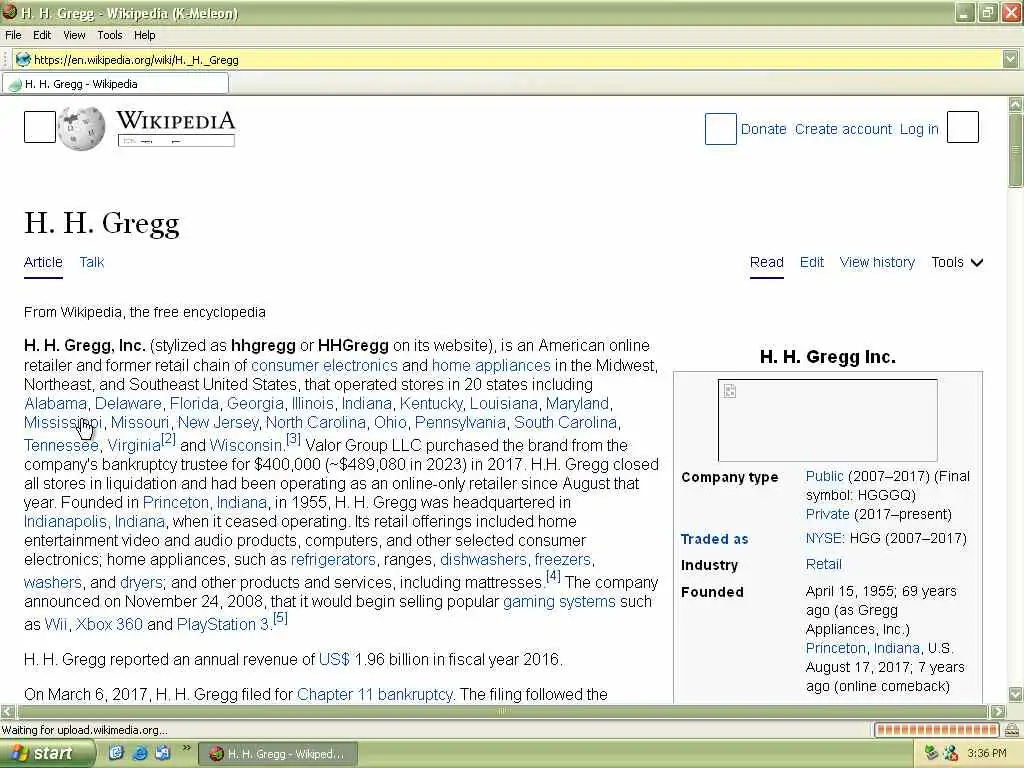Click the Traded as link in the infobox

pyautogui.click(x=714, y=539)
